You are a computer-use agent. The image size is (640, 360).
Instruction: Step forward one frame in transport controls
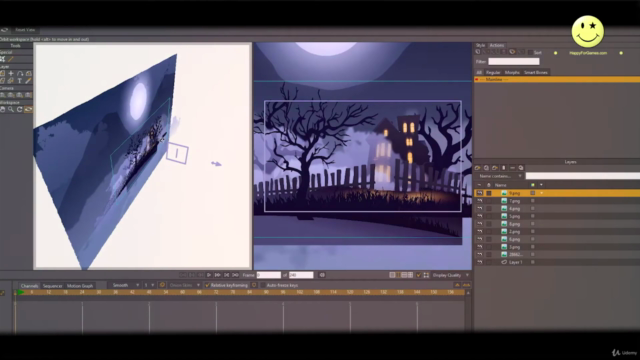pyautogui.click(x=218, y=275)
